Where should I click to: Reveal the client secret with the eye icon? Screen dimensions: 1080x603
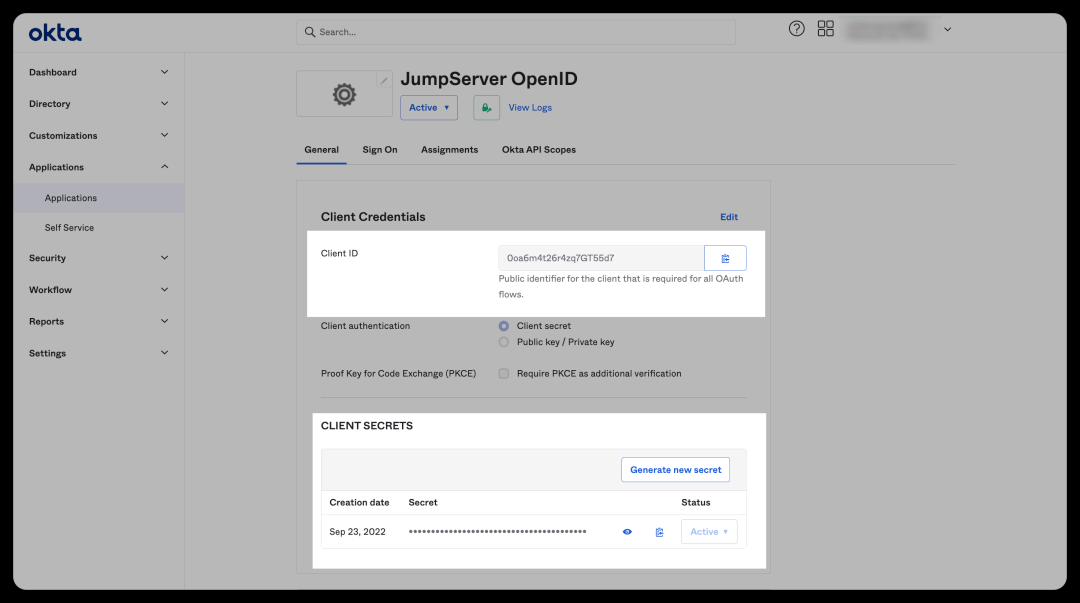click(x=627, y=531)
